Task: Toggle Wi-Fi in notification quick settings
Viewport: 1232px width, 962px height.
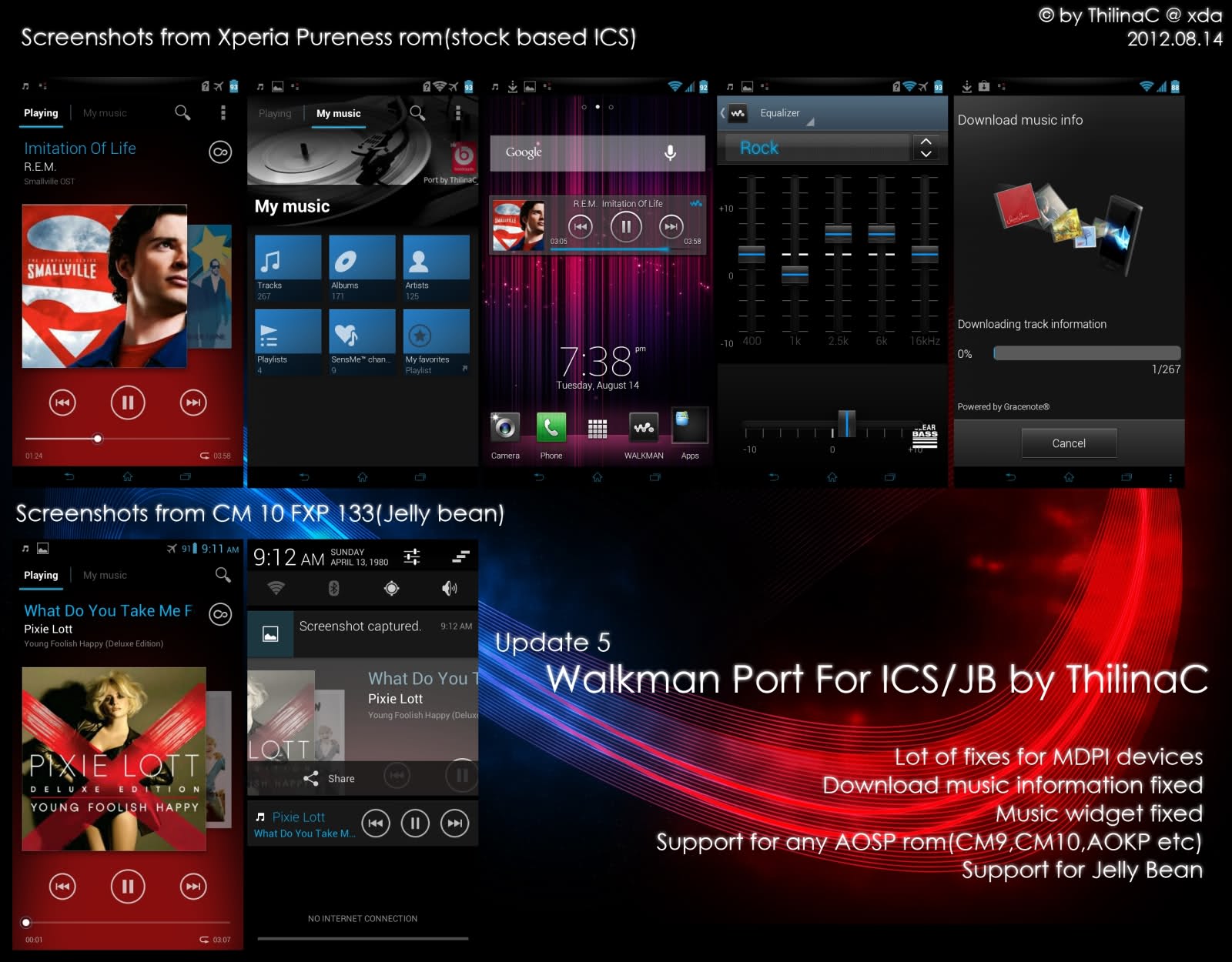Action: [x=276, y=588]
